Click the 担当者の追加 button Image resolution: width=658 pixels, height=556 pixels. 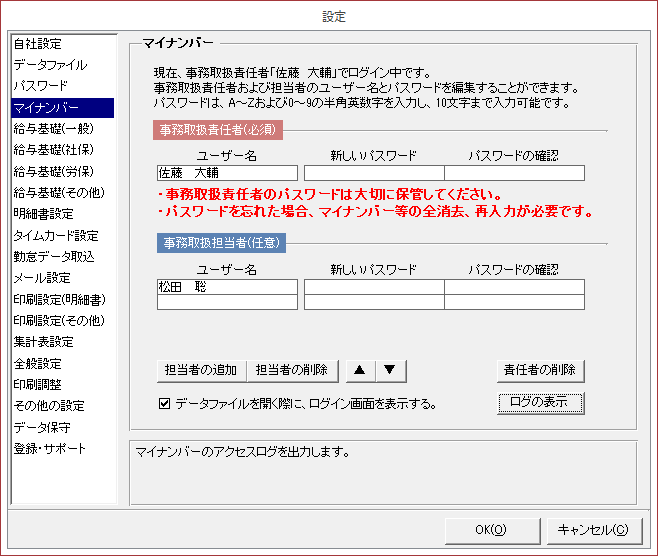pyautogui.click(x=201, y=371)
